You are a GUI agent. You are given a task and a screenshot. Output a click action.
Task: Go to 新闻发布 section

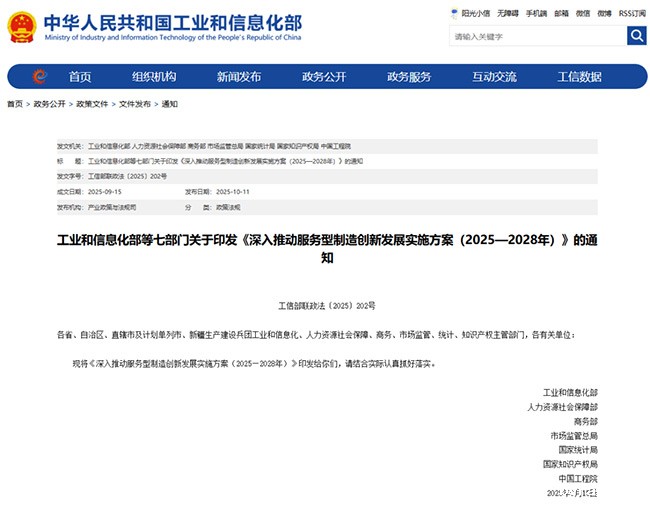[x=238, y=77]
